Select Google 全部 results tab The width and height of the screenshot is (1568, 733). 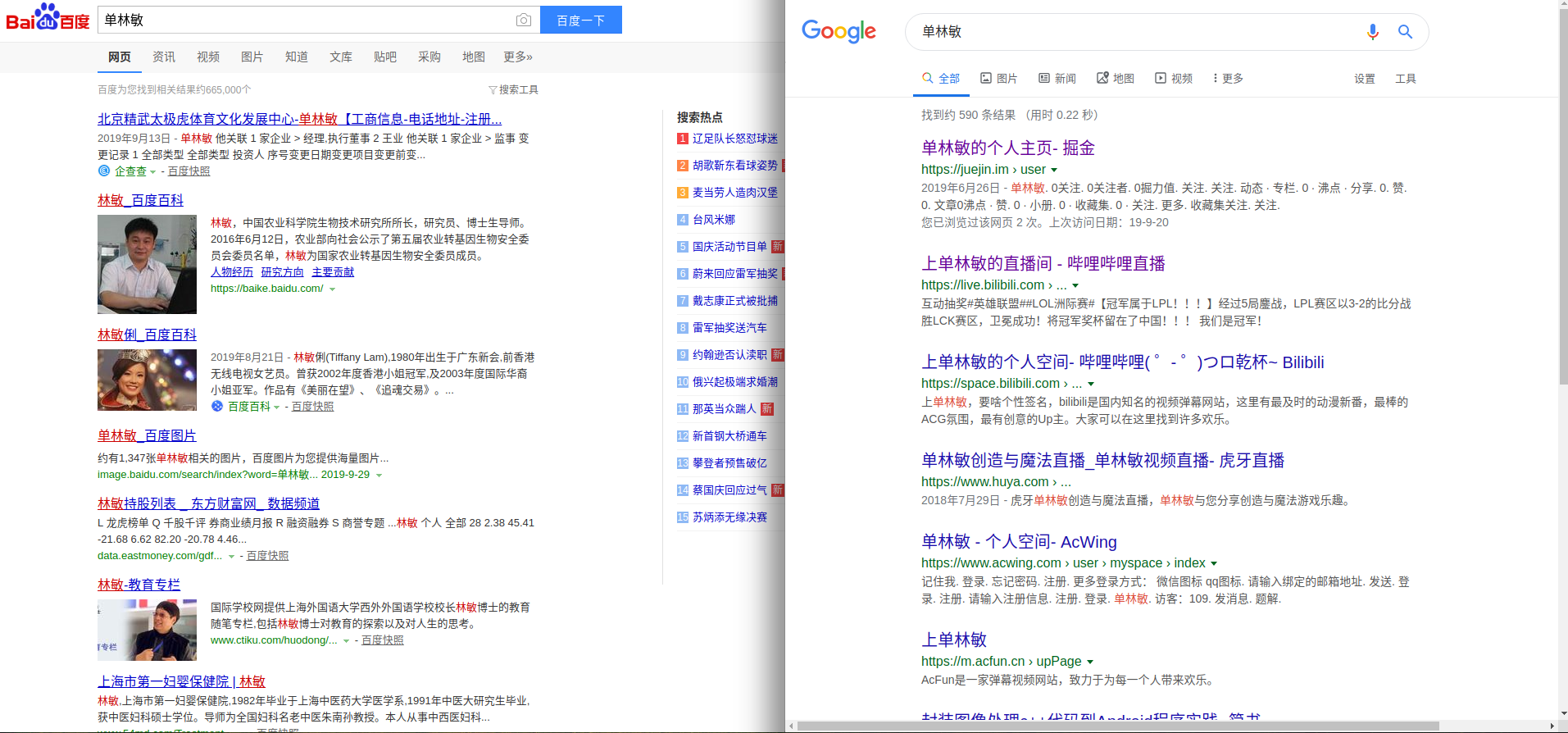tap(941, 78)
